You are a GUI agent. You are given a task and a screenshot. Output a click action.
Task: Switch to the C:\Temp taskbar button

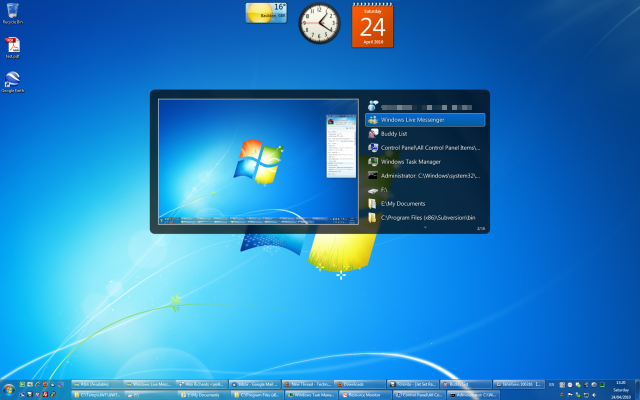point(97,395)
